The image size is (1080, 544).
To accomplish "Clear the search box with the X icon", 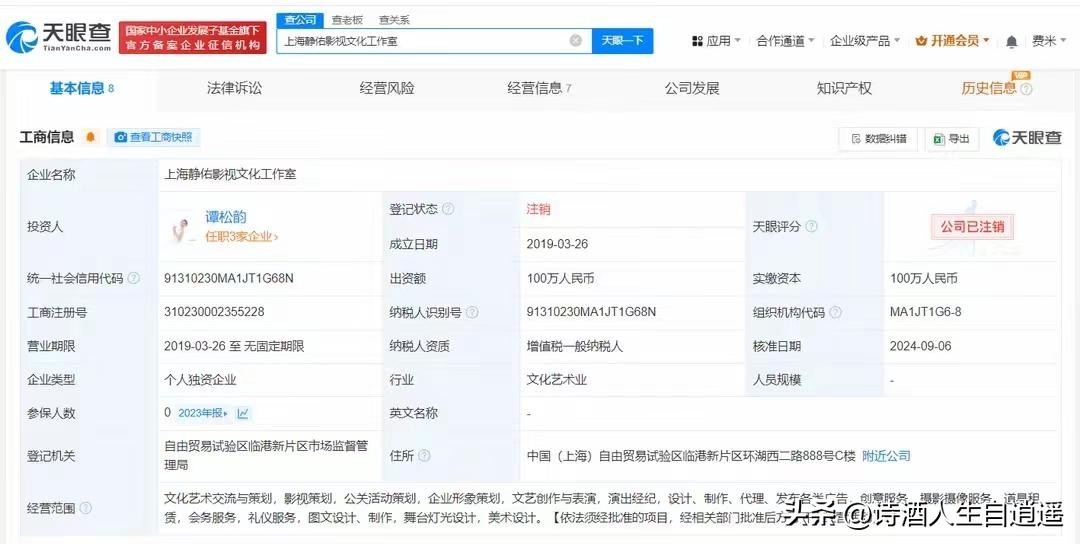I will coord(576,41).
